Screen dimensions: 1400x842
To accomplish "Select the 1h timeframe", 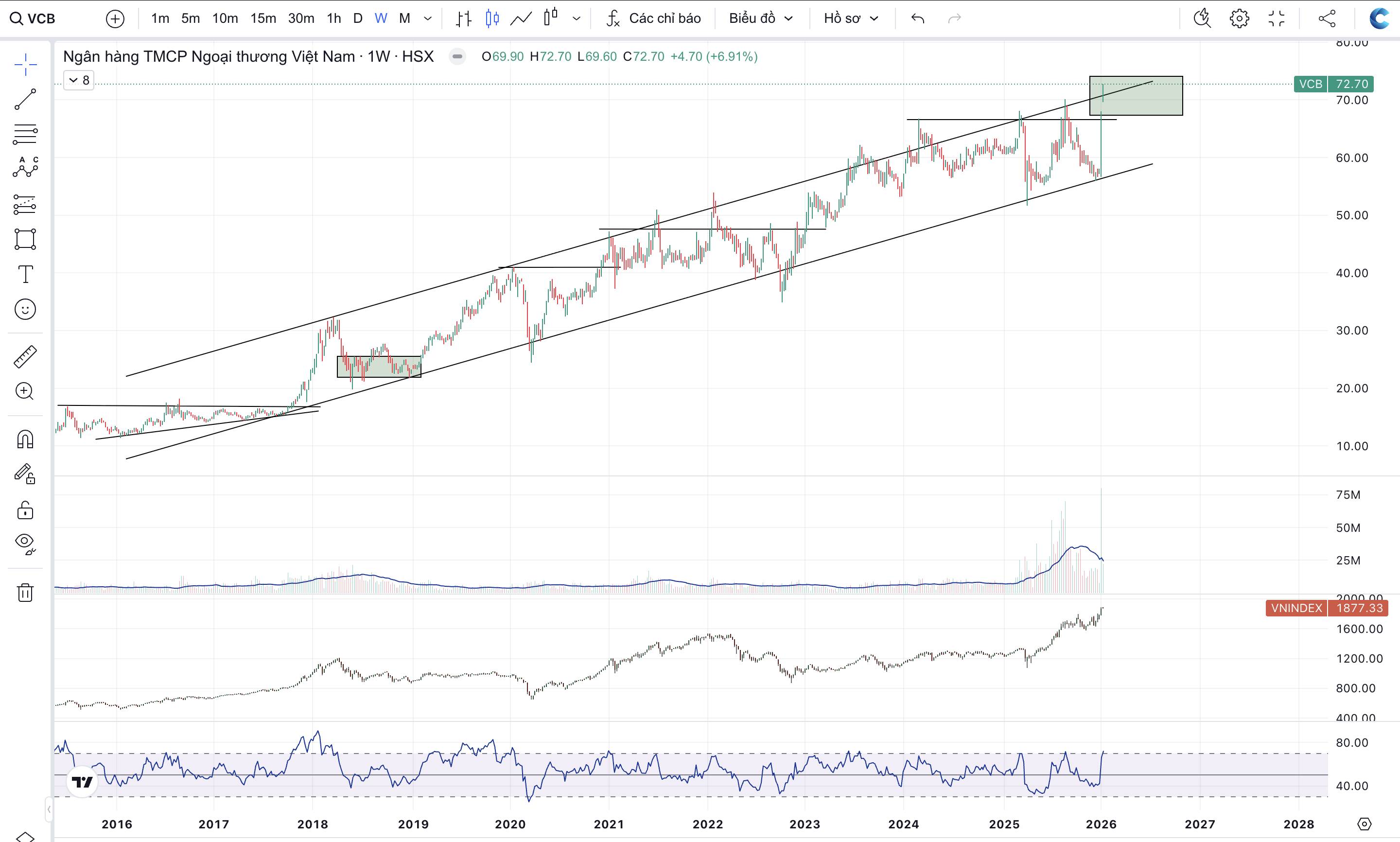I will (x=333, y=19).
